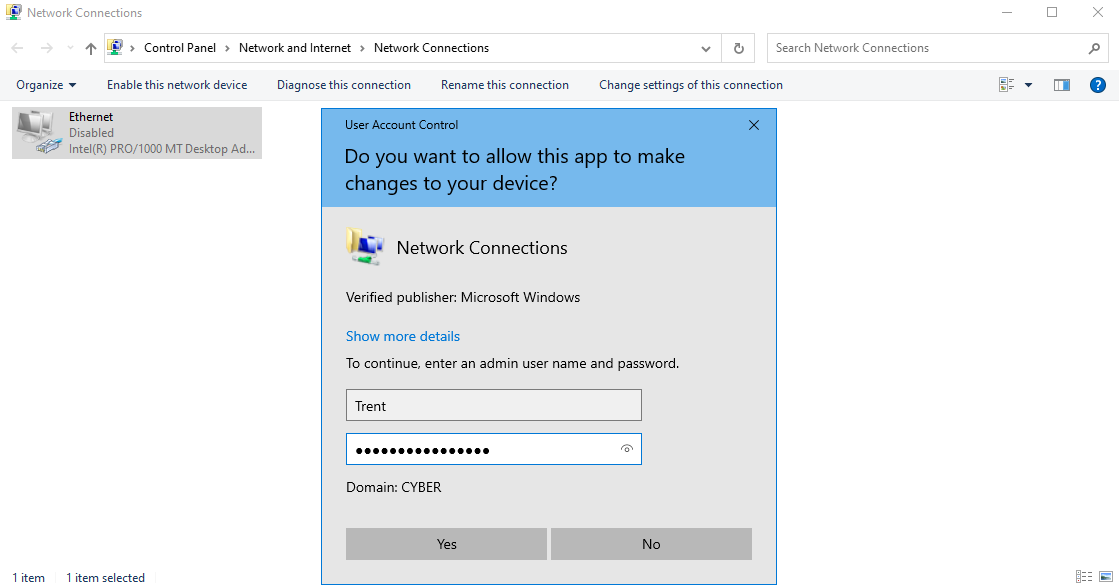Viewport: 1119px width, 586px height.
Task: Reveal password with the eye icon
Action: coord(627,450)
